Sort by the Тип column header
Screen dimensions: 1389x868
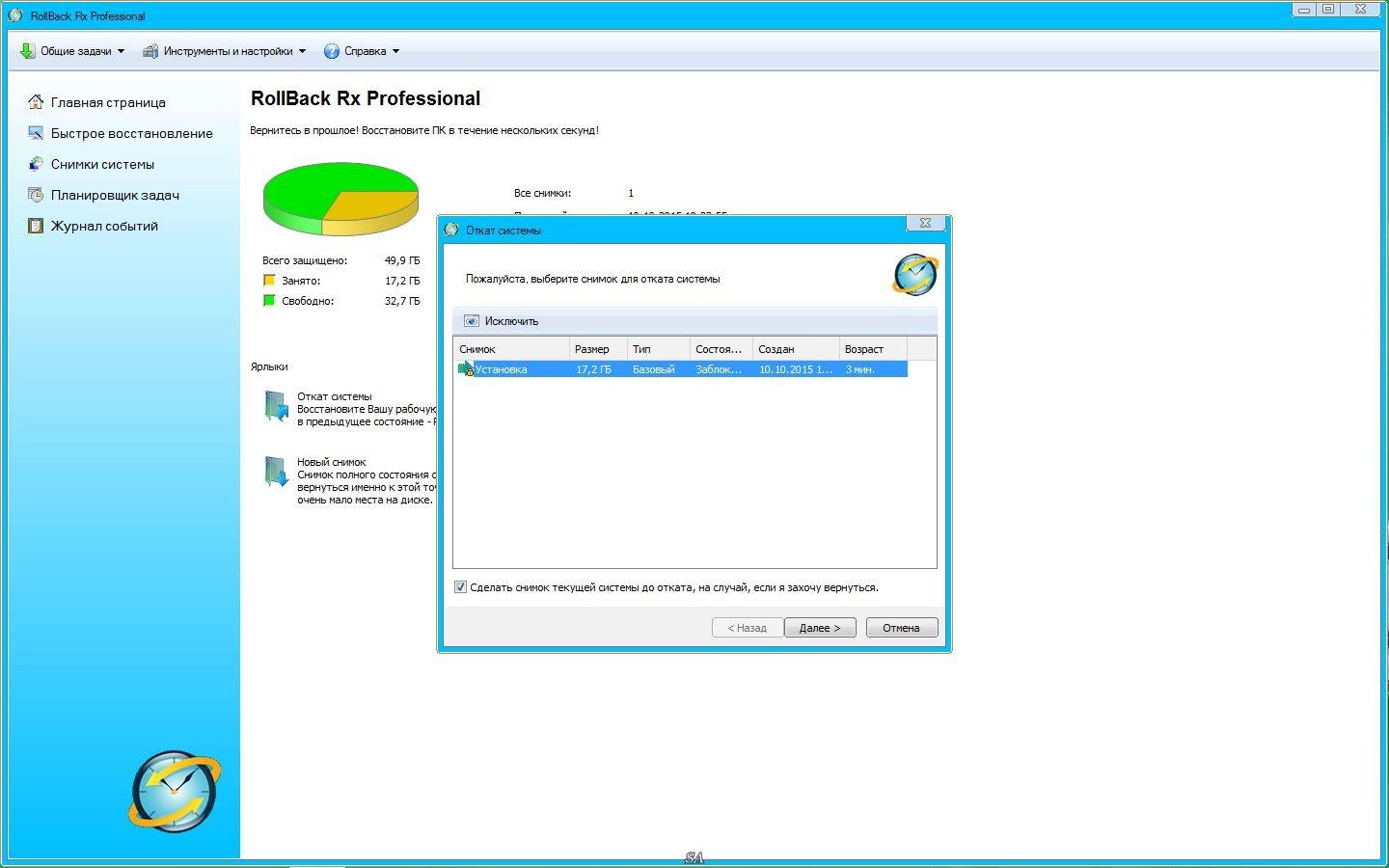pyautogui.click(x=659, y=349)
